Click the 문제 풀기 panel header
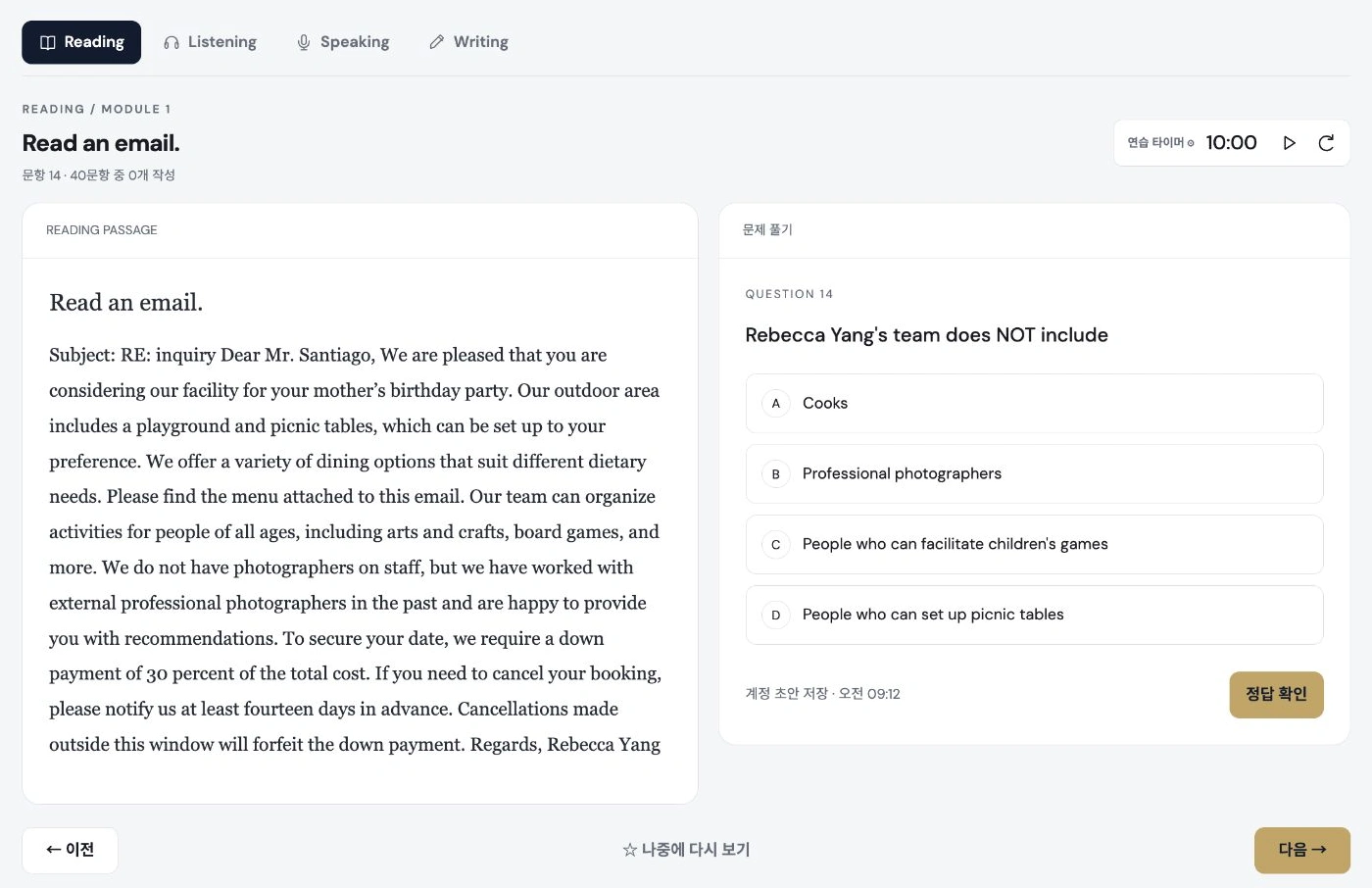The width and height of the screenshot is (1372, 888). point(767,229)
